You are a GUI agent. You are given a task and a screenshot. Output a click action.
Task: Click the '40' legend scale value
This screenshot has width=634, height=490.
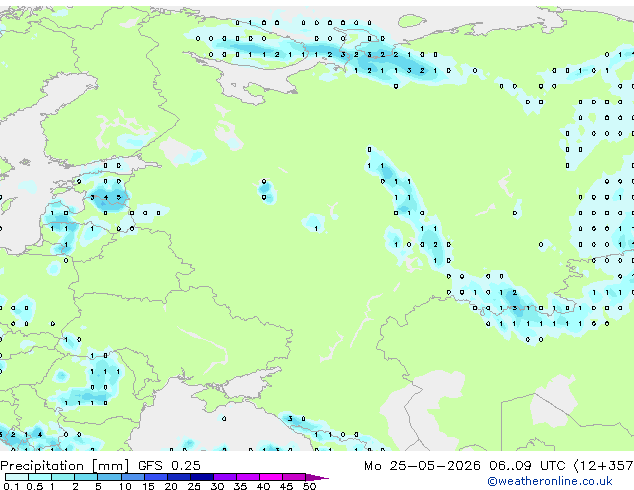[263, 486]
